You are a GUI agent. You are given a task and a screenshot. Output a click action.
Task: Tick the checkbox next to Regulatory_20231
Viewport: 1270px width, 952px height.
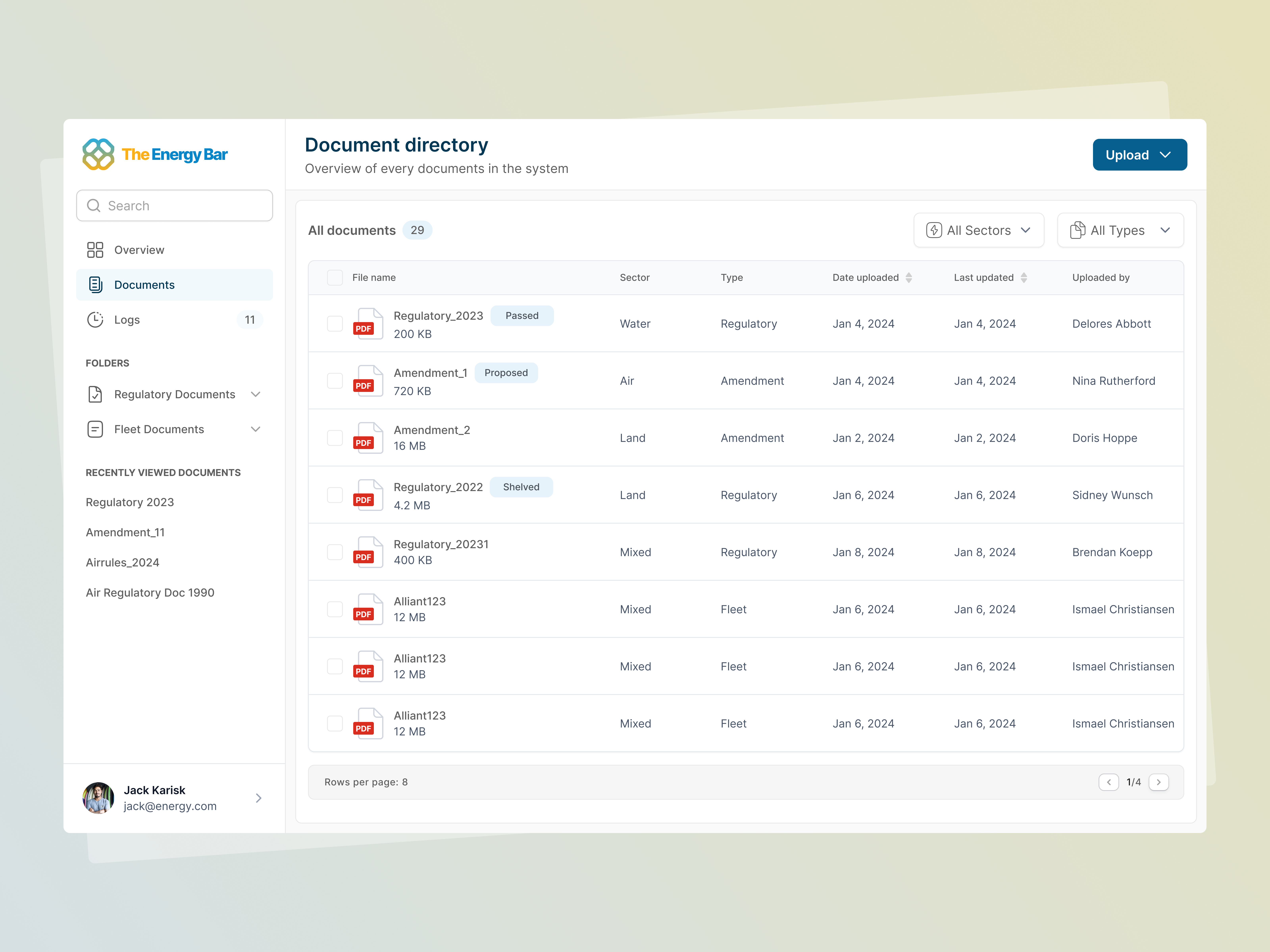coord(335,551)
